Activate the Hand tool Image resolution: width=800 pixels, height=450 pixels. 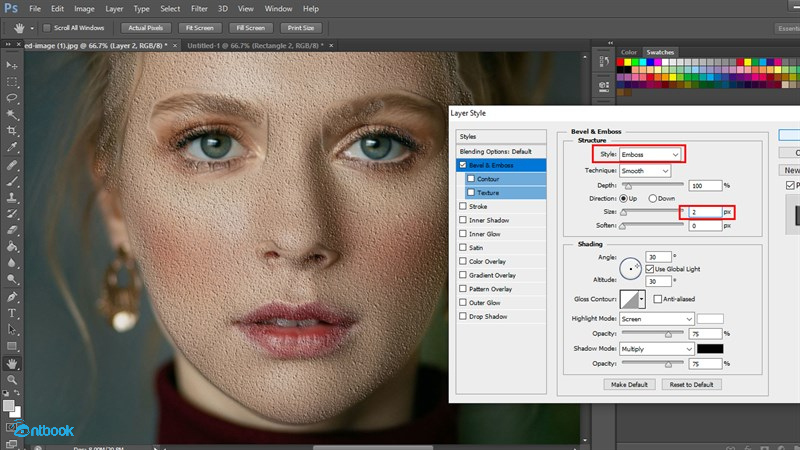(x=12, y=363)
